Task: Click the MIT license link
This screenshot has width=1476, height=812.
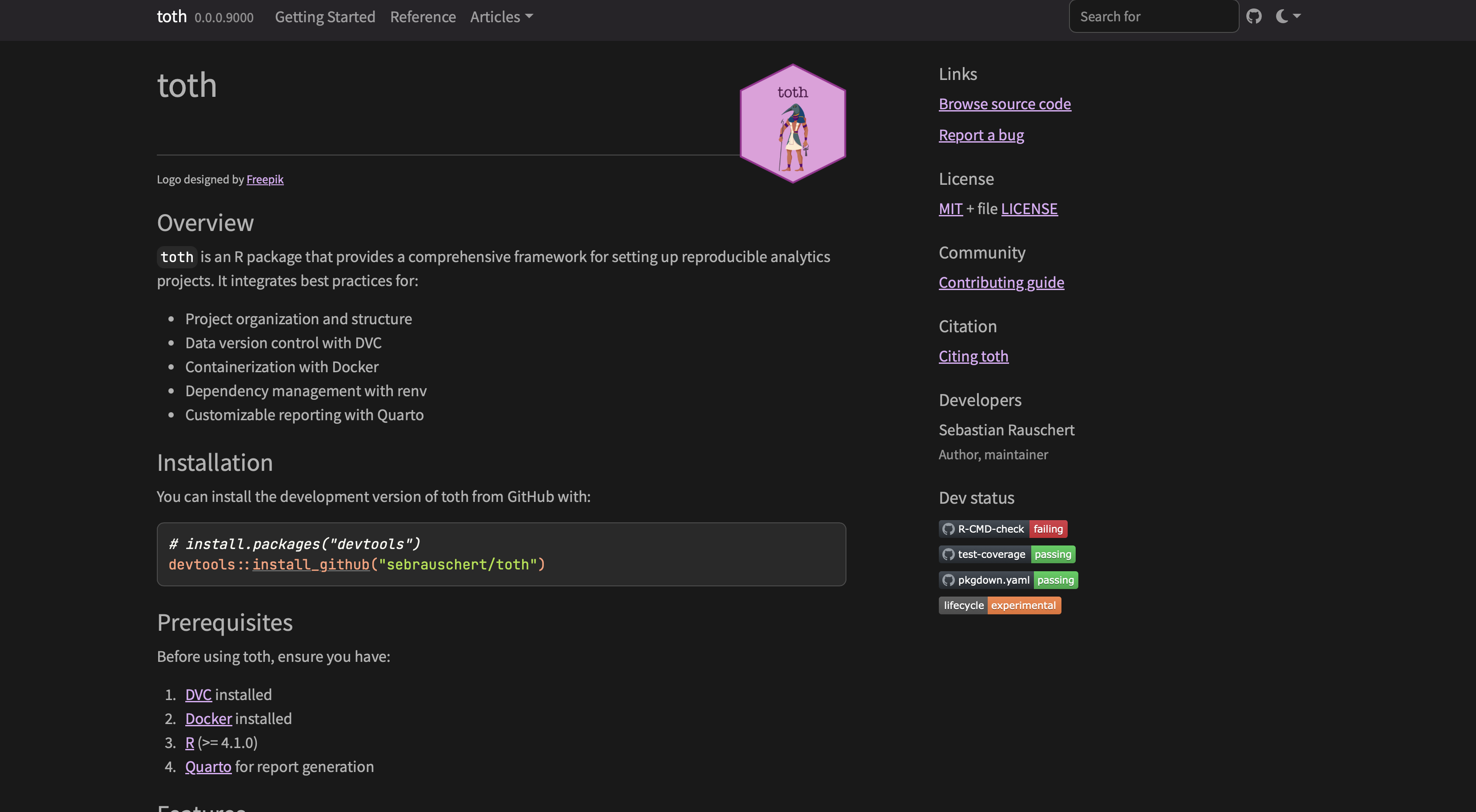Action: 950,209
